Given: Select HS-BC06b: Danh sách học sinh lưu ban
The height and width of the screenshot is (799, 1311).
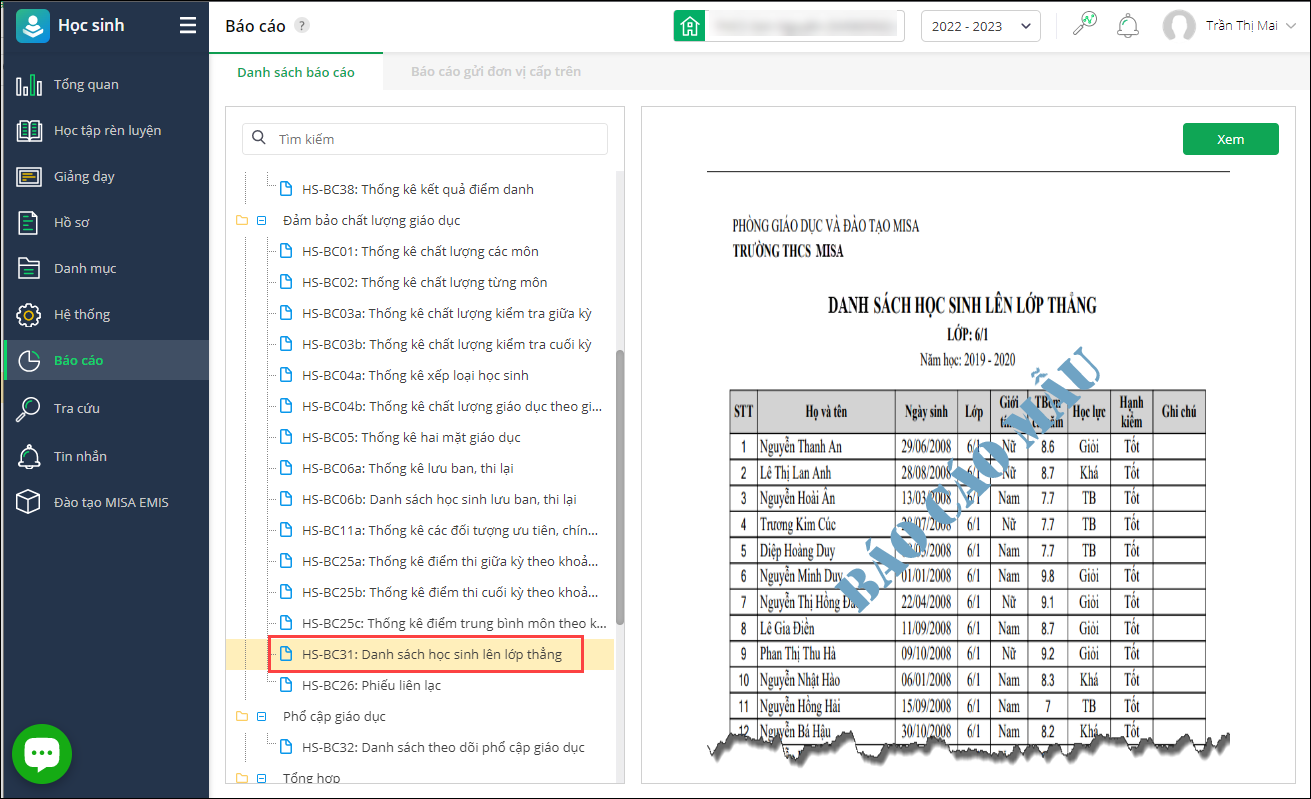Looking at the screenshot, I should tap(439, 500).
